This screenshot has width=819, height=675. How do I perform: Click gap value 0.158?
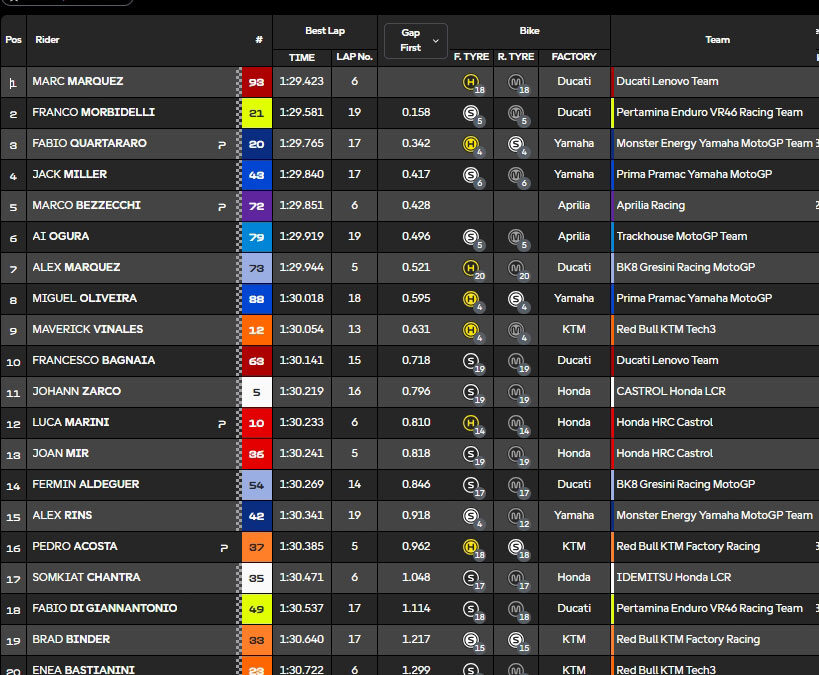pos(416,112)
